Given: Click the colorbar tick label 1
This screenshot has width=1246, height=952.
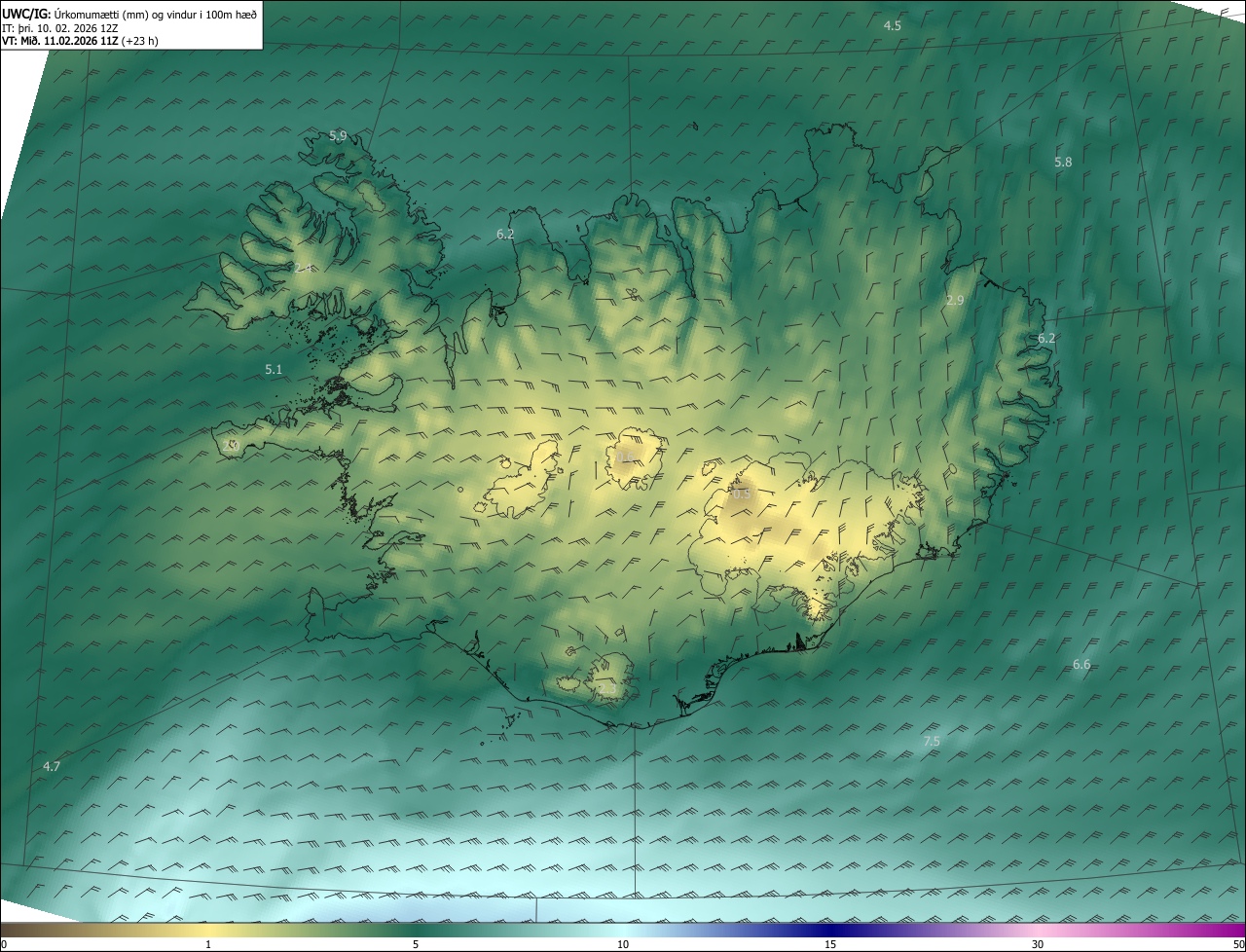Looking at the screenshot, I should [x=208, y=944].
